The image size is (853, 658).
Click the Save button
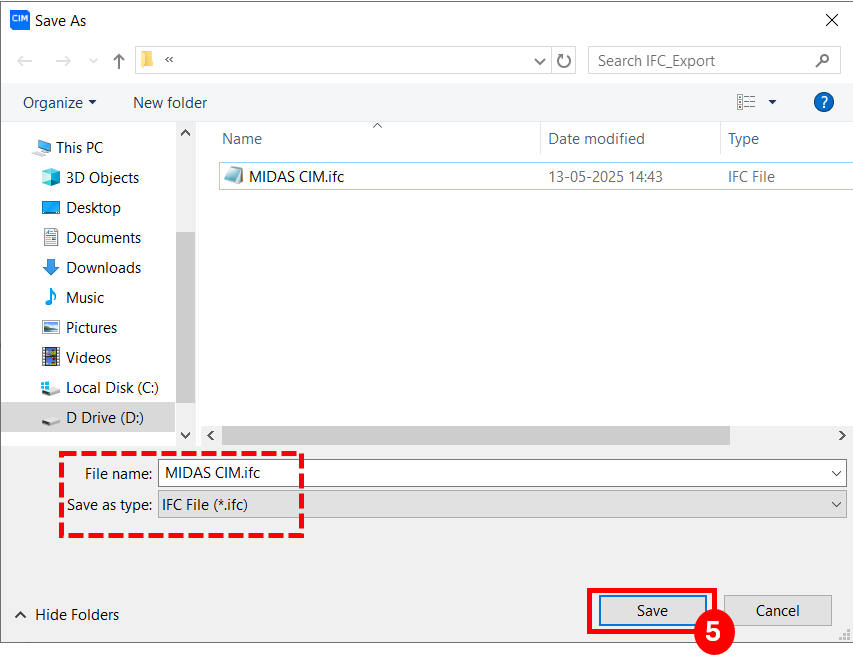[652, 611]
